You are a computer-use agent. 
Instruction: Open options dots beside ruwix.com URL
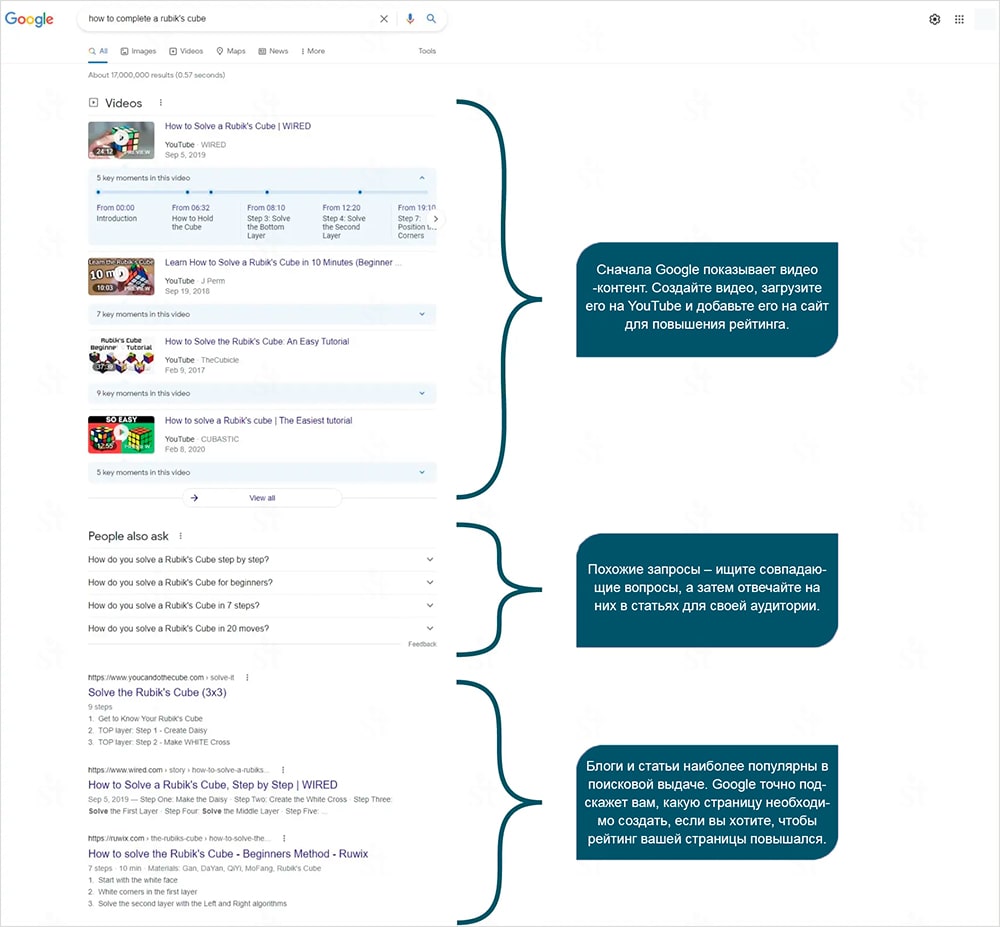284,838
